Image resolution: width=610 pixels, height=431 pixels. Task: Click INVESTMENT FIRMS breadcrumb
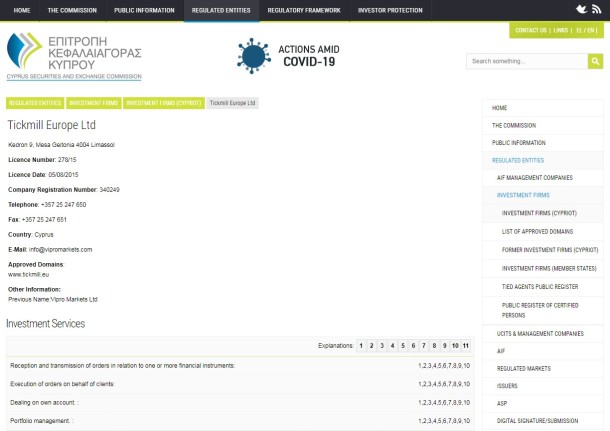[x=93, y=103]
